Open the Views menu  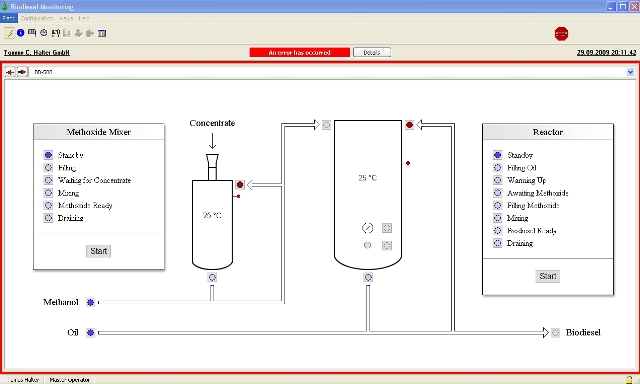(66, 18)
